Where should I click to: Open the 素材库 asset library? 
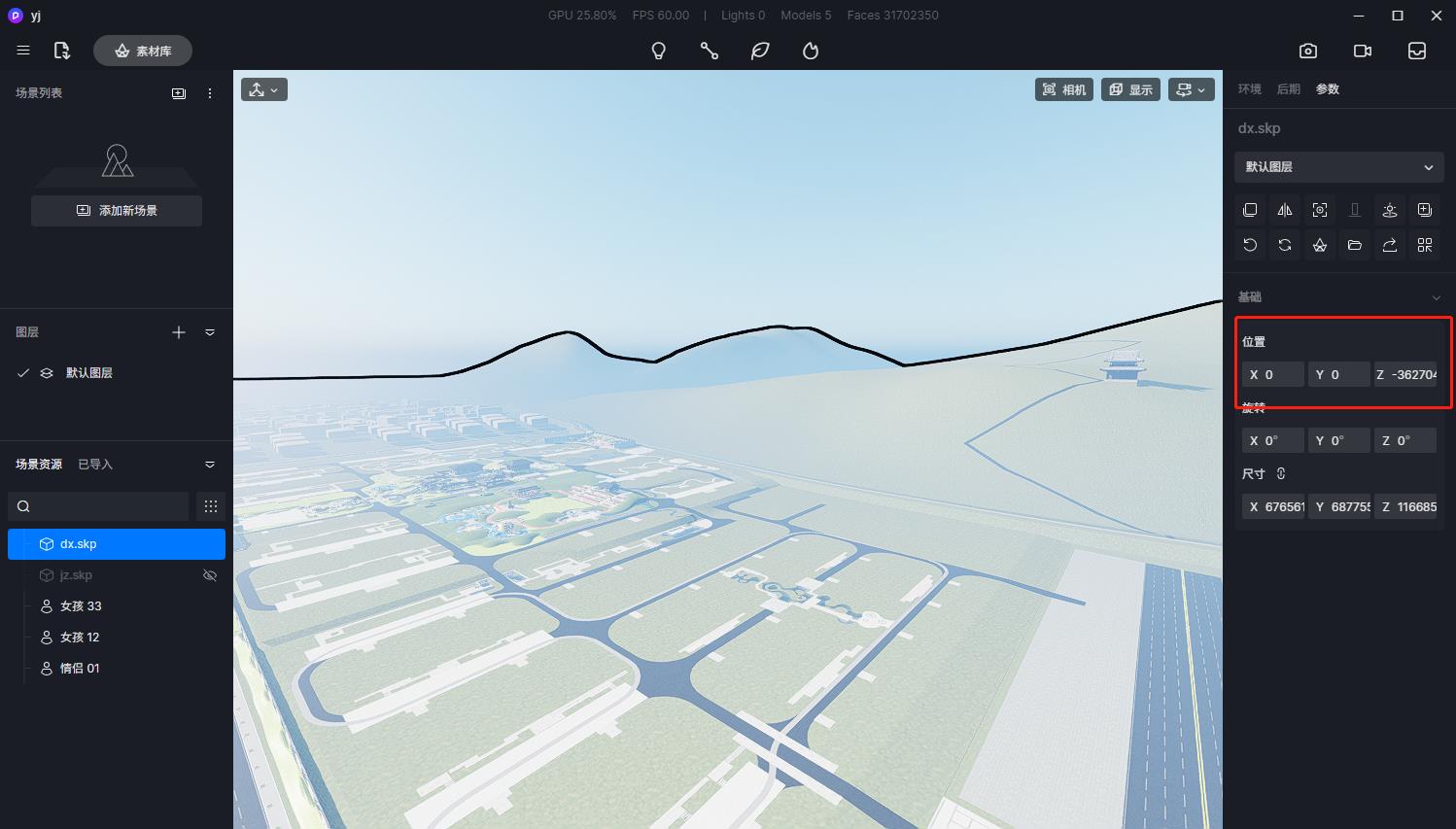(143, 51)
